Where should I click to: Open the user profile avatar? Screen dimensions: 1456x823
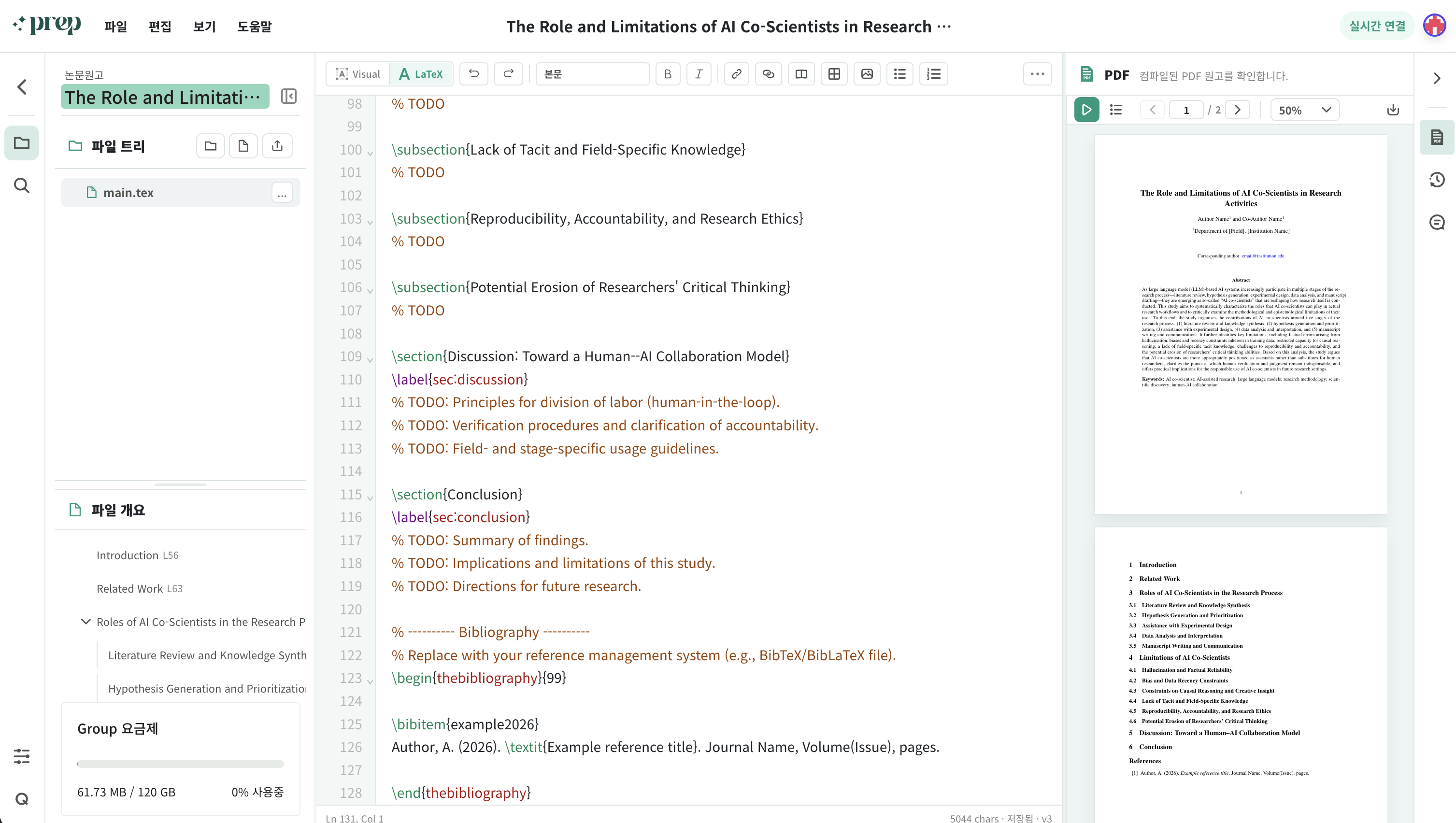[1435, 26]
